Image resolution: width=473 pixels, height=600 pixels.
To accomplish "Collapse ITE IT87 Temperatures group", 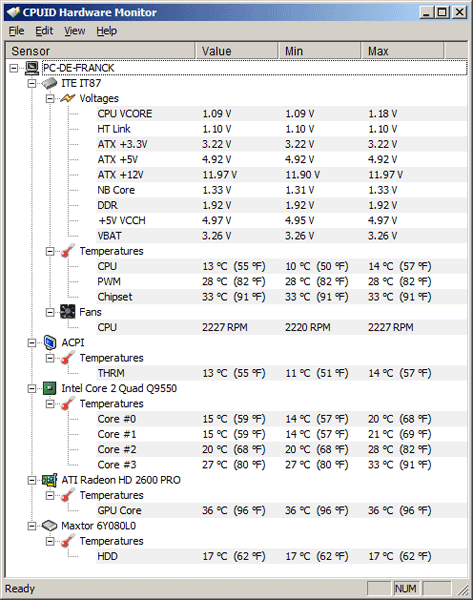I will pyautogui.click(x=50, y=251).
